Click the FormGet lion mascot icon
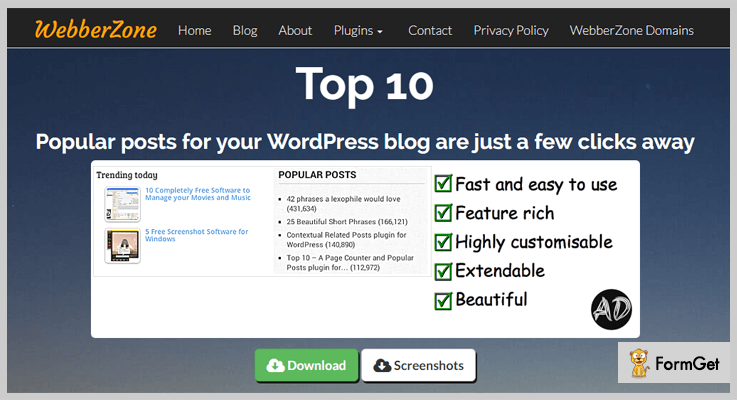737x400 pixels. (x=639, y=363)
